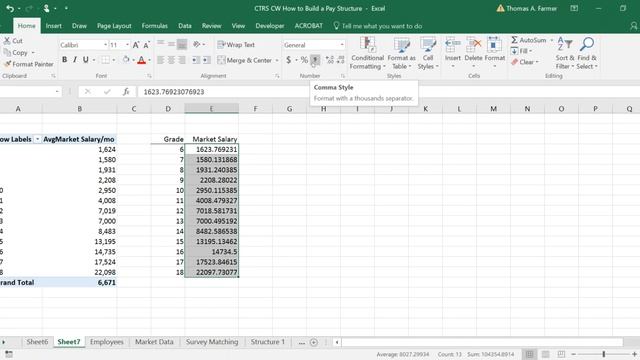Decrease font size with the small A
Image resolution: width=640 pixels, height=360 pixels.
pyautogui.click(x=146, y=44)
